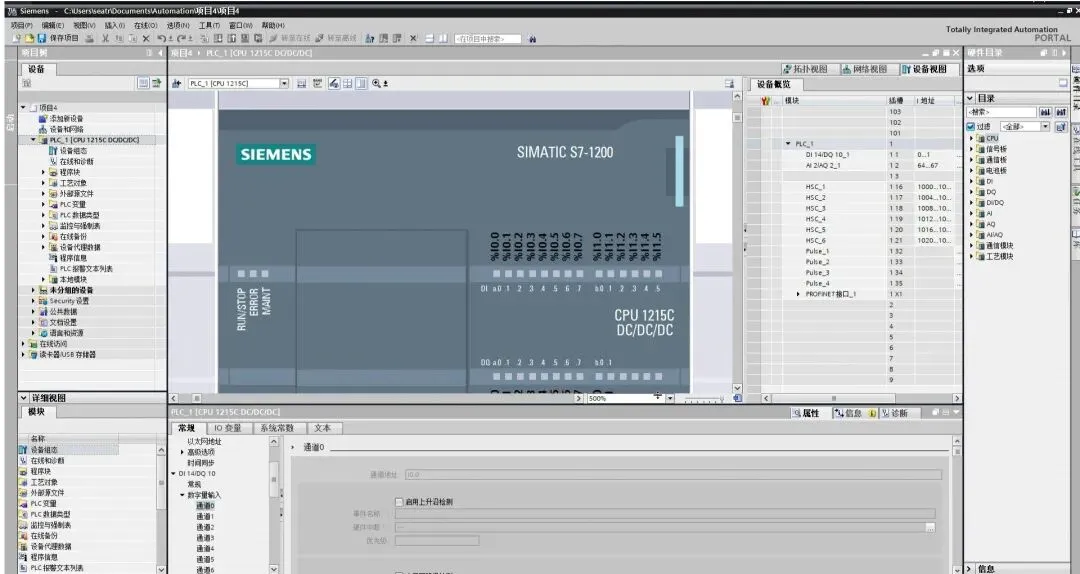Open PLC_1 [CPU 1215C] device selector dropdown

[284, 83]
